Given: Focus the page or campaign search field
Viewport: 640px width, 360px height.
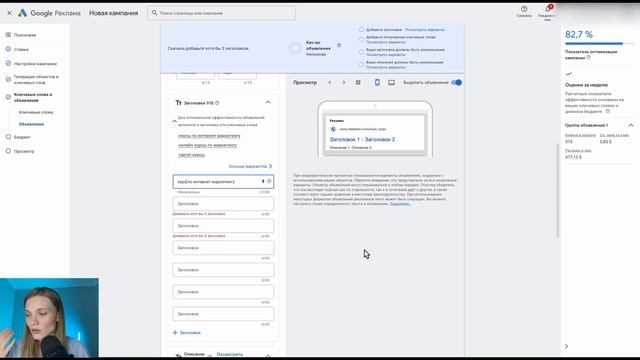Looking at the screenshot, I should click(x=222, y=13).
